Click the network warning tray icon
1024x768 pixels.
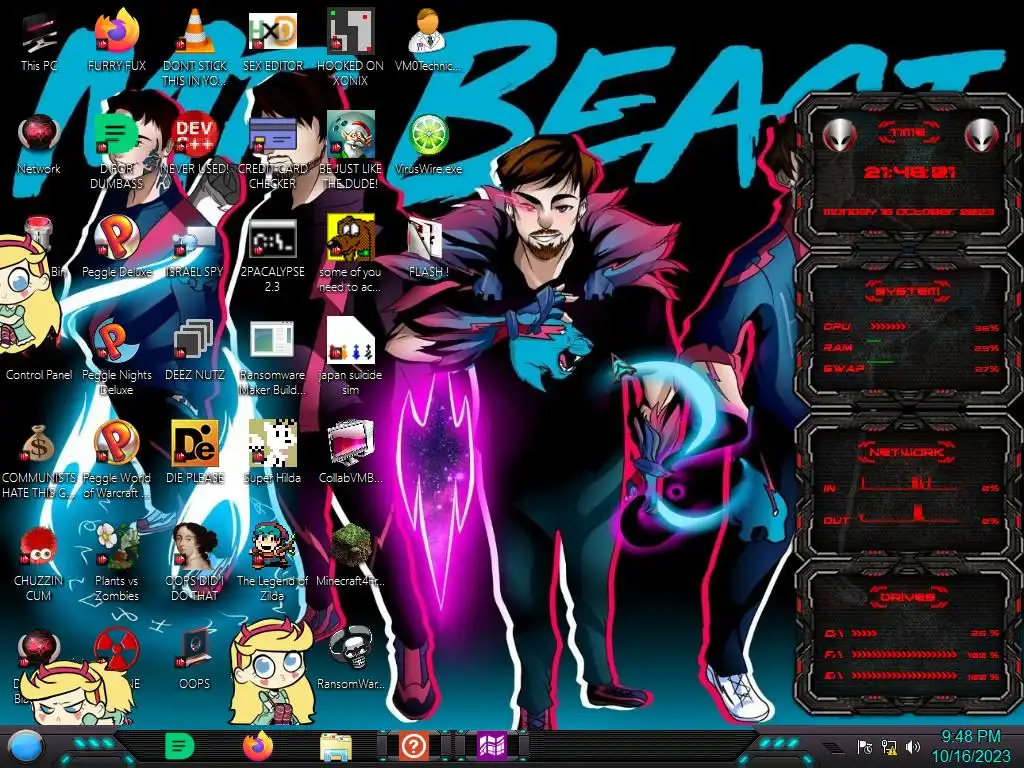(x=889, y=747)
